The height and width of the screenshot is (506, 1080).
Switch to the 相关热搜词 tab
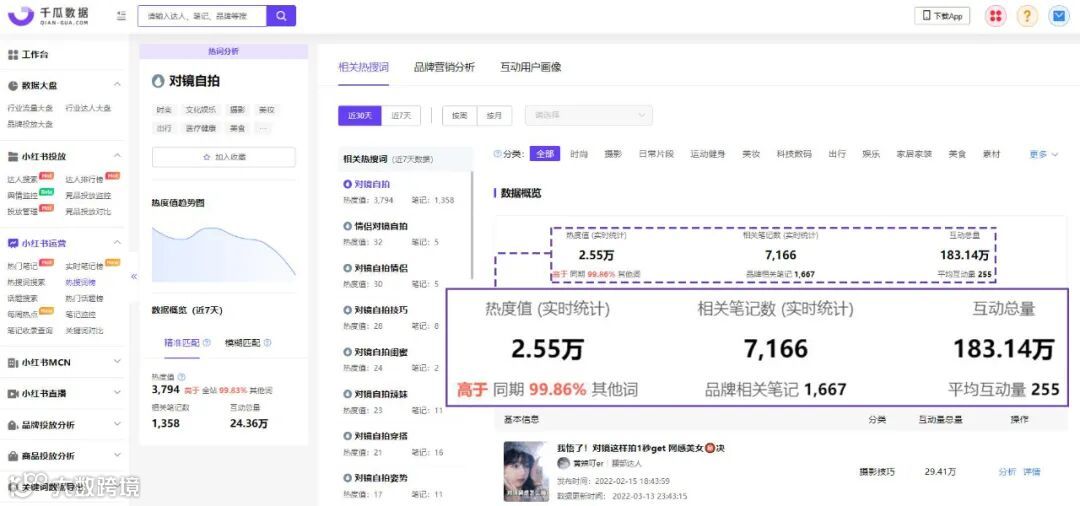point(363,67)
